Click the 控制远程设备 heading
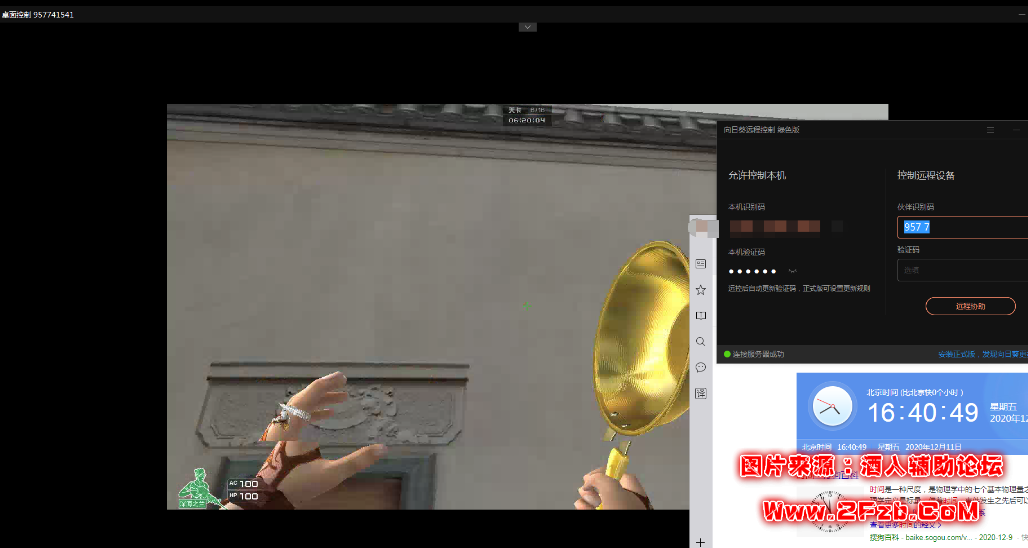 (x=926, y=175)
